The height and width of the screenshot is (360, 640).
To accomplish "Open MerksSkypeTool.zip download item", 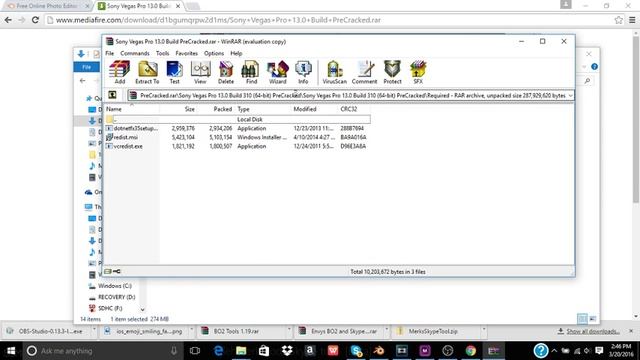I will 433,331.
